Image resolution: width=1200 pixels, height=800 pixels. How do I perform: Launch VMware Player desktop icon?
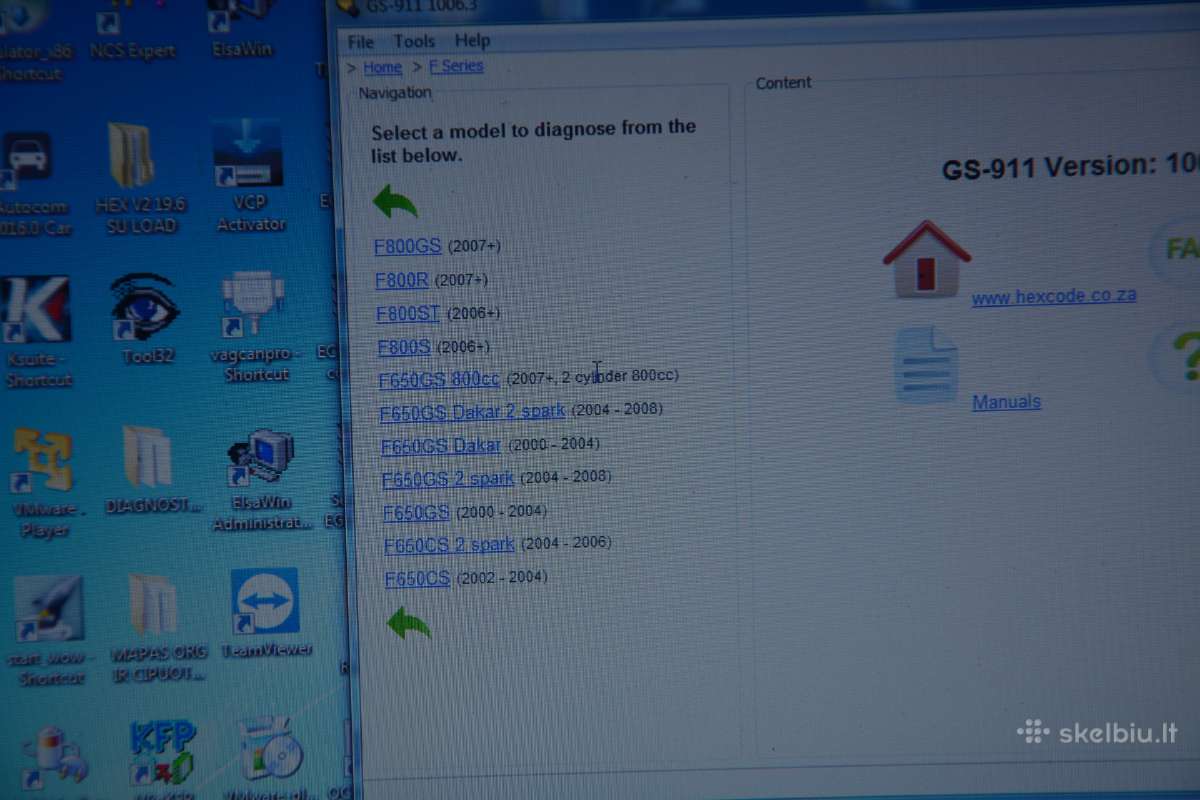[44, 484]
